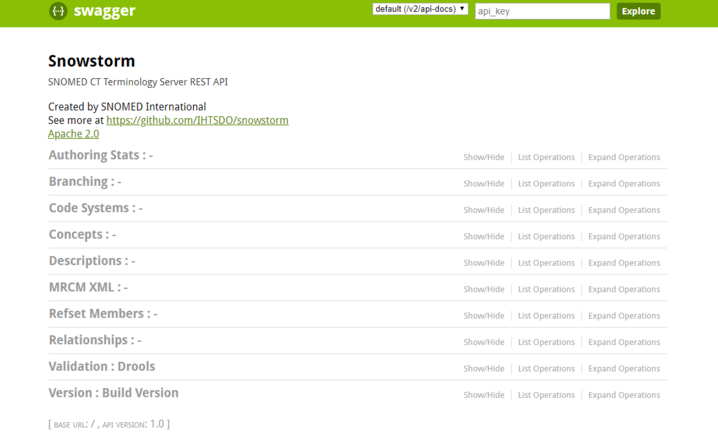
Task: Click List Operations for Relationships
Action: [546, 342]
